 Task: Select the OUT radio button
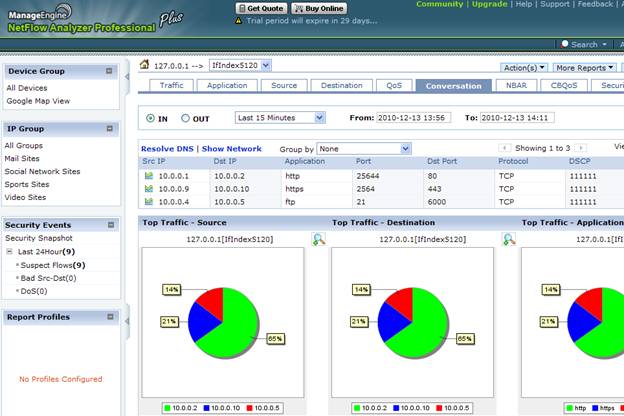(185, 118)
